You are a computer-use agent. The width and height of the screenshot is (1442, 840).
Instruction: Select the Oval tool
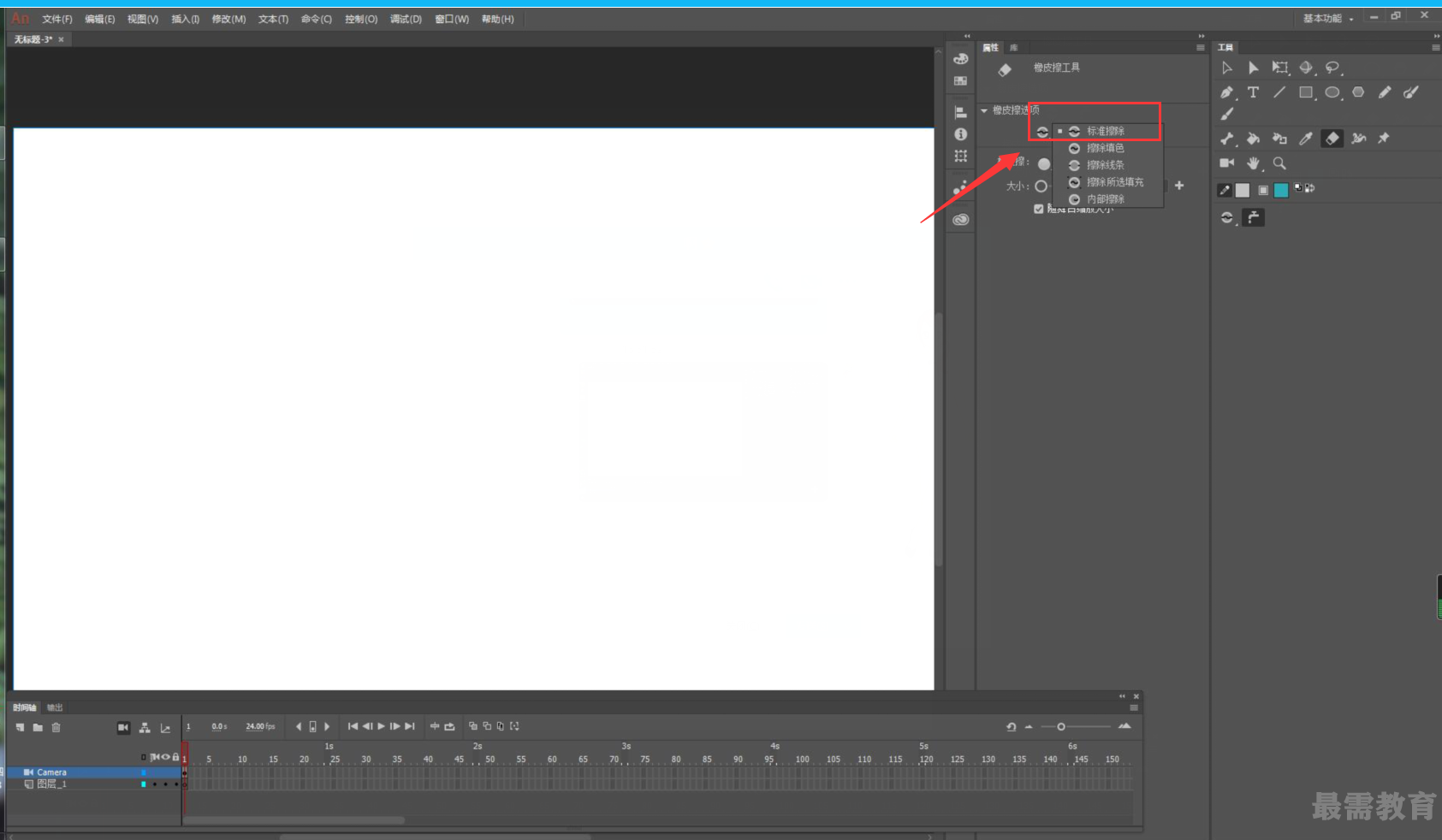pos(1332,92)
